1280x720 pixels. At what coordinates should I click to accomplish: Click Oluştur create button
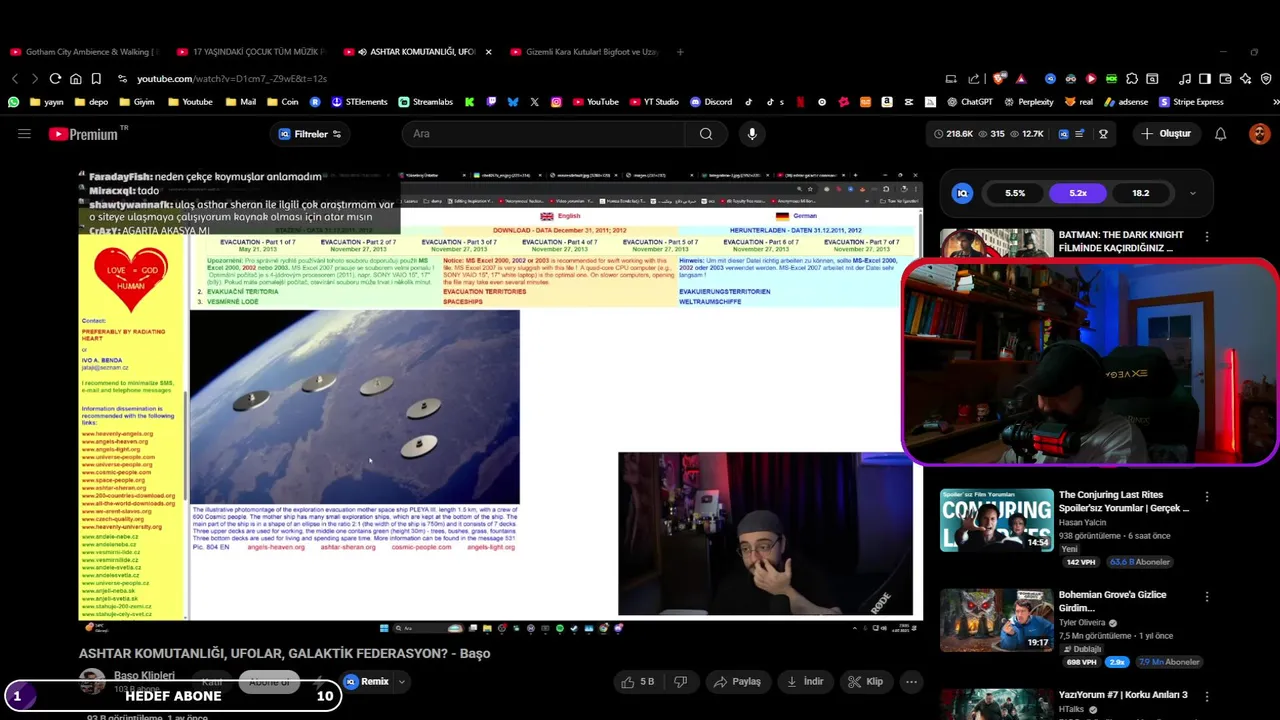point(1166,134)
